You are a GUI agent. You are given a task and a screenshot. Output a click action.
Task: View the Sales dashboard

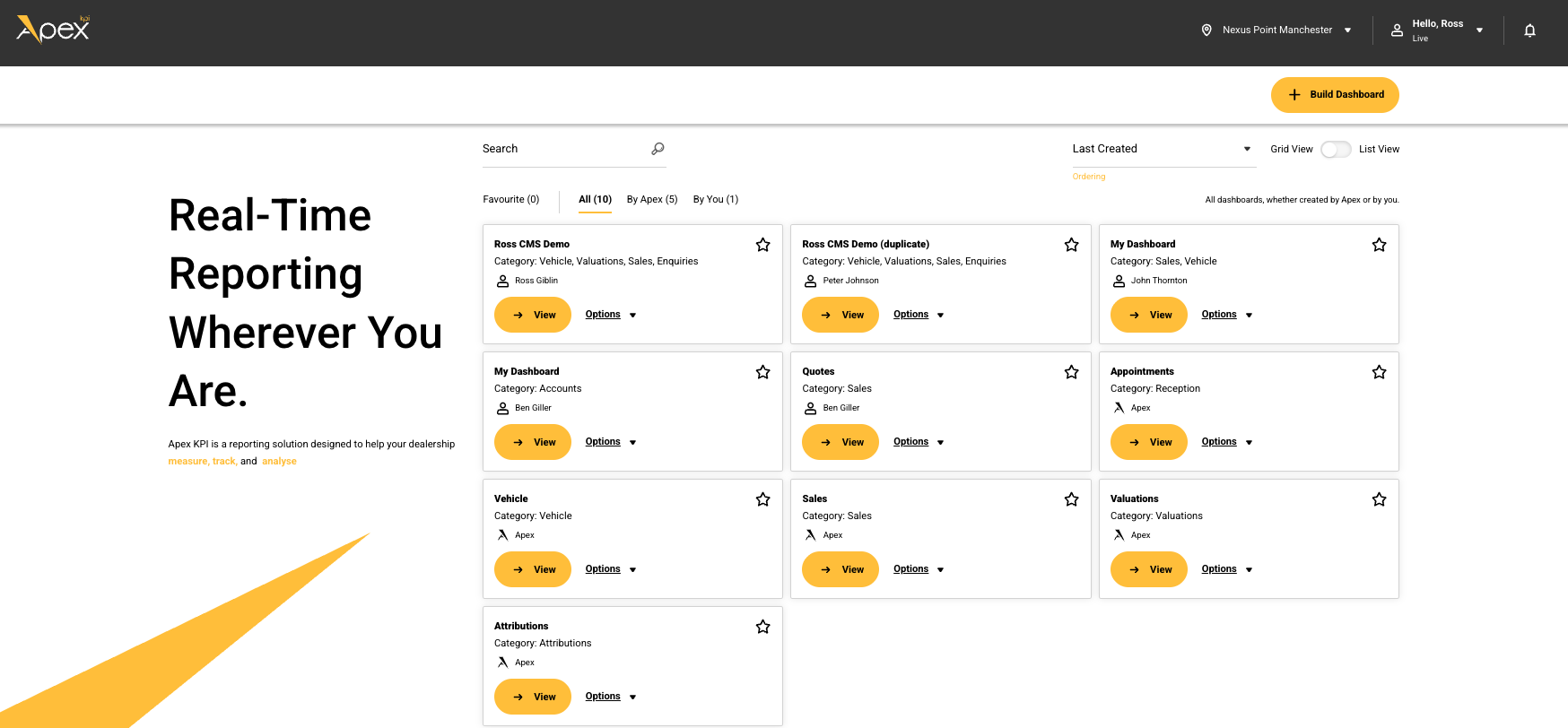[x=841, y=569]
